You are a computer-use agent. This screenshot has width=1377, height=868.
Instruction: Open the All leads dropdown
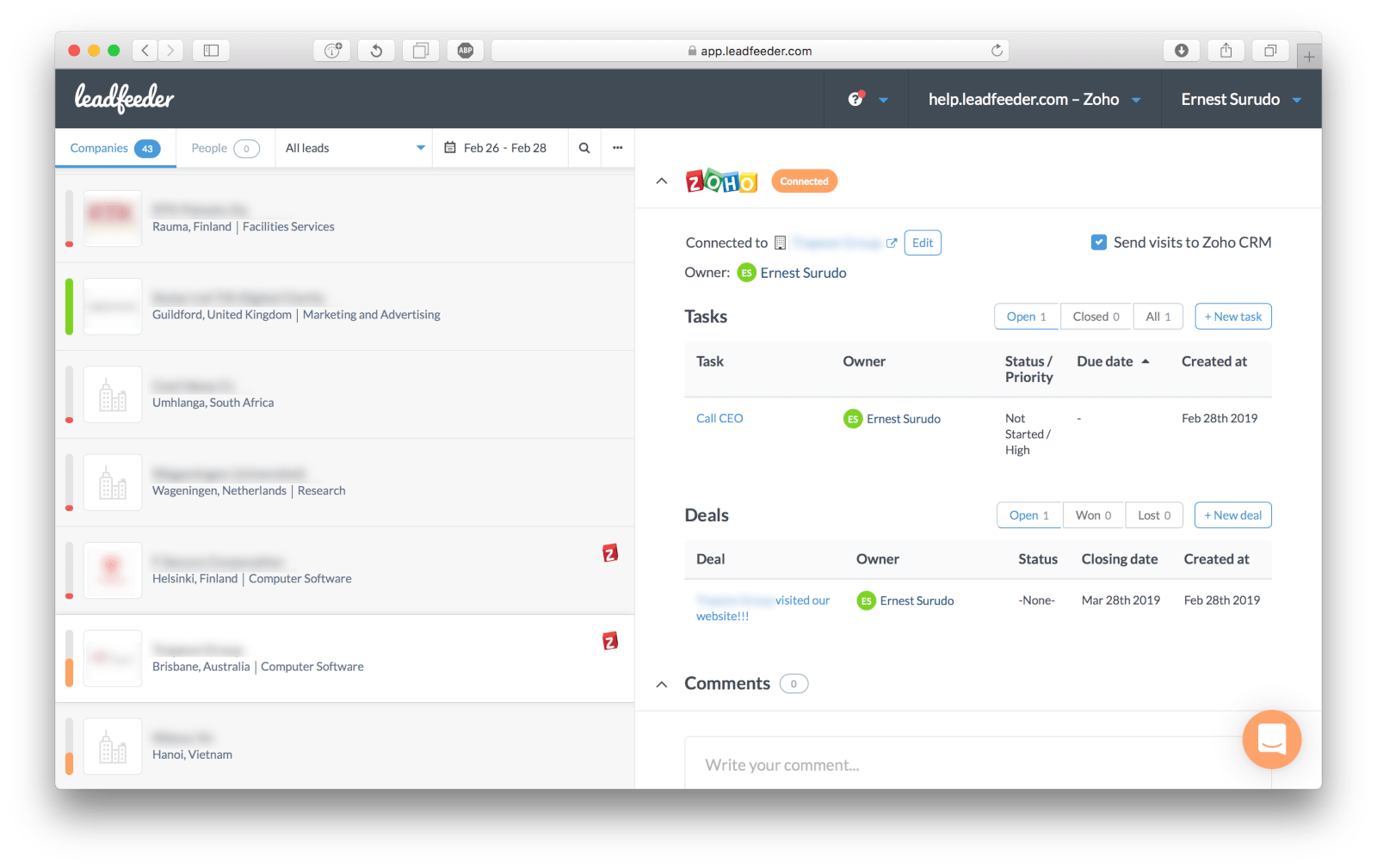coord(355,148)
